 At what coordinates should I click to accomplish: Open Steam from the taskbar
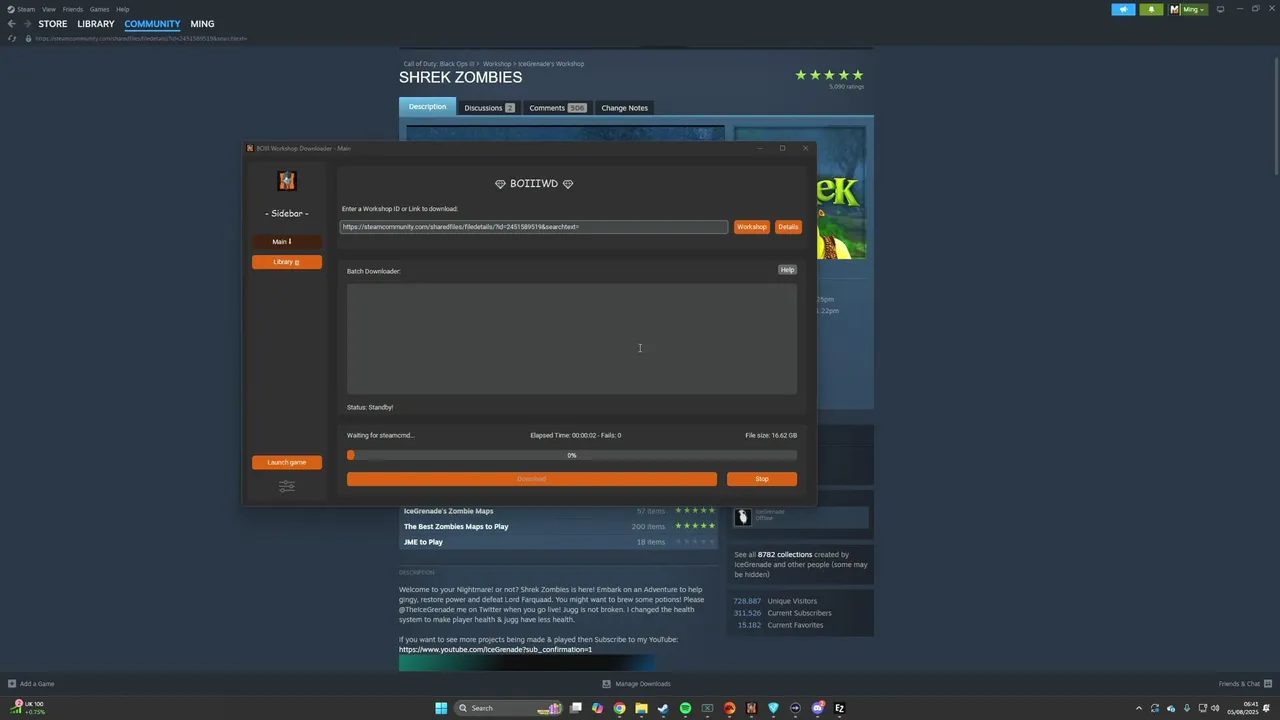tap(663, 708)
